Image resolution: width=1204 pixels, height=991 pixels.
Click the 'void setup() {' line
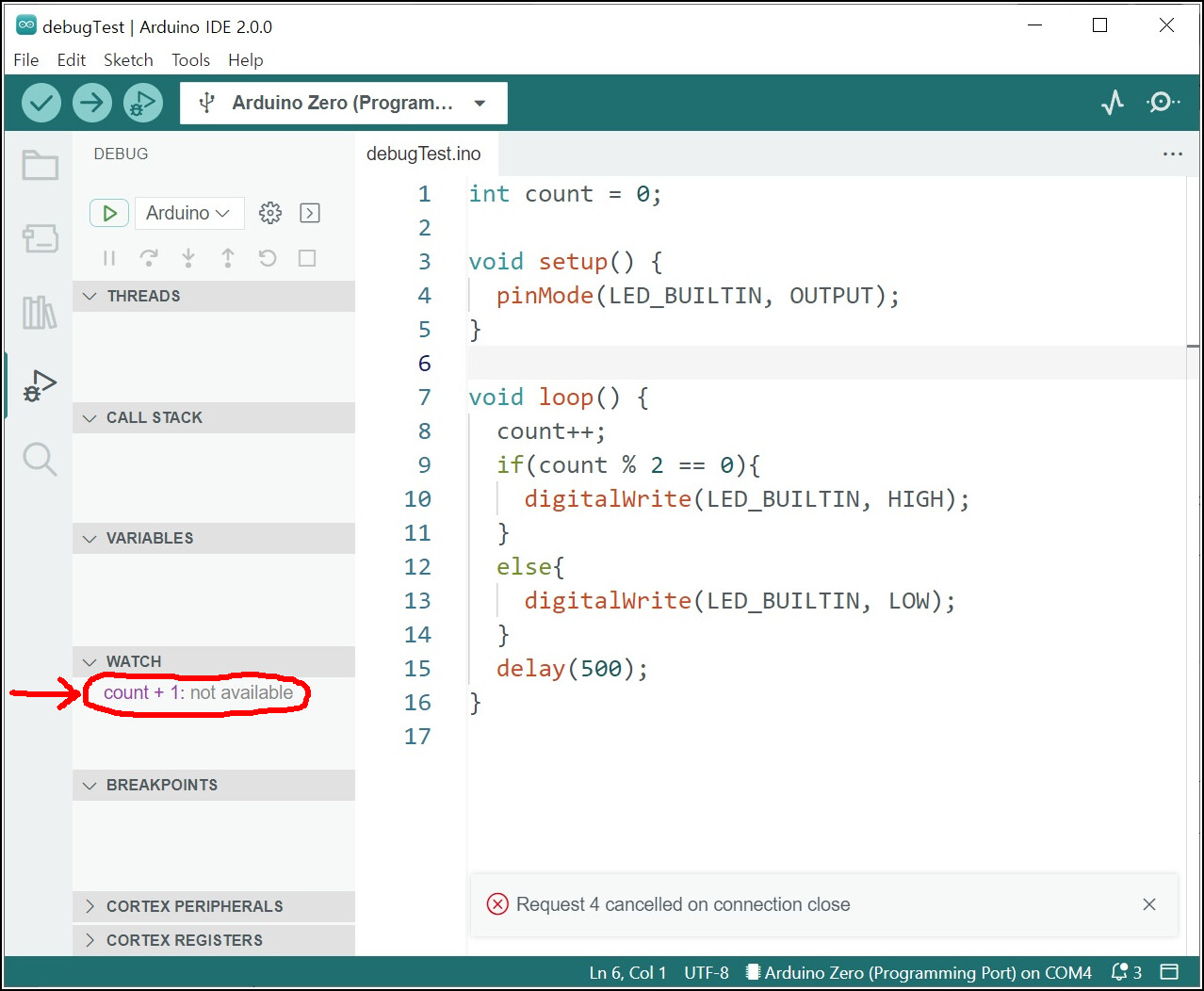(x=566, y=262)
